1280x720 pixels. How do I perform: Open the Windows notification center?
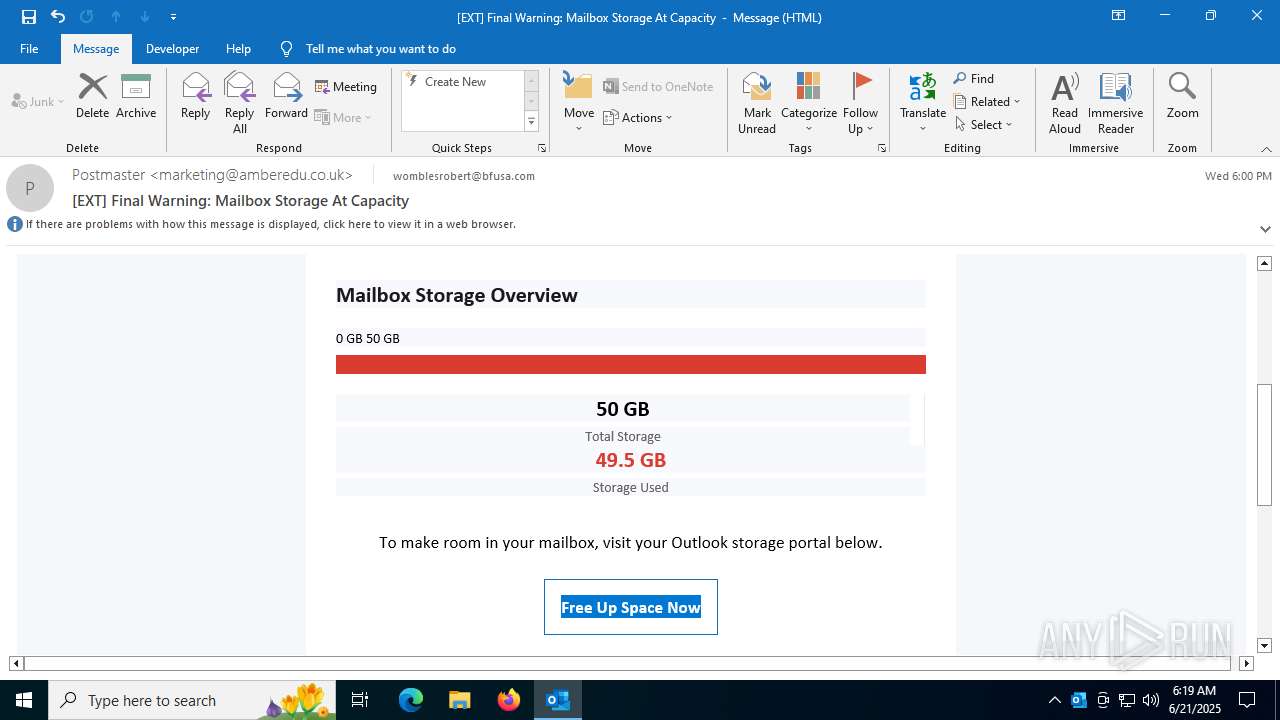pos(1247,700)
